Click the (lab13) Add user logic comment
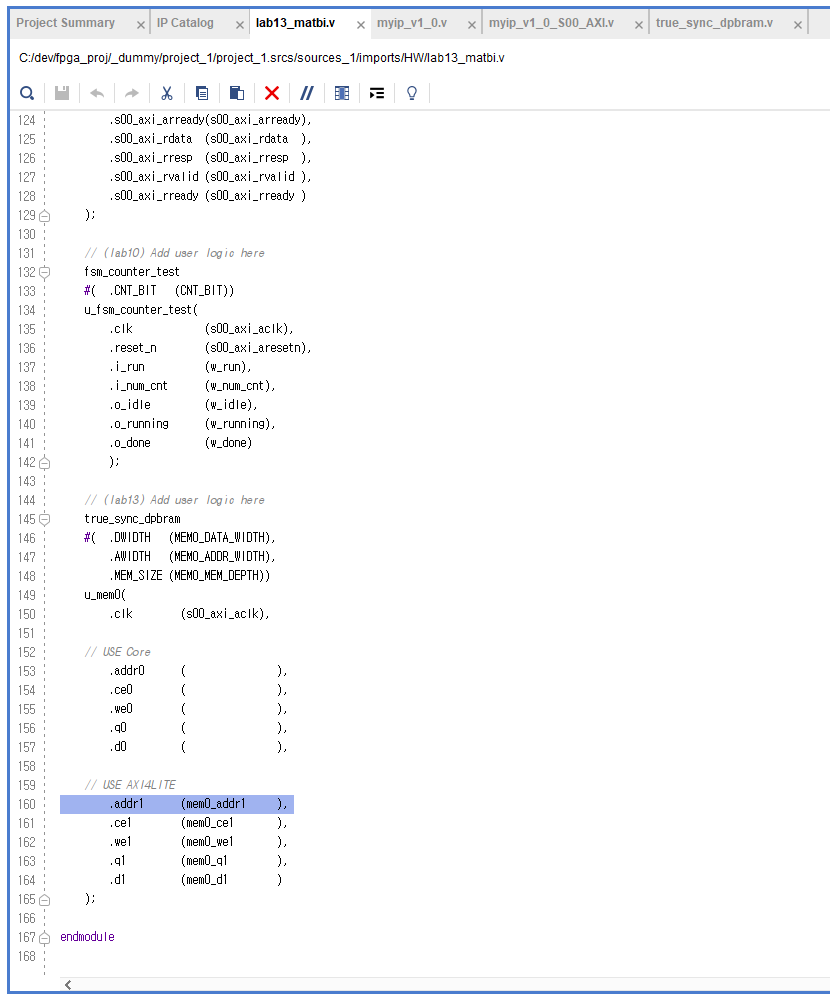The width and height of the screenshot is (830, 1001). pyautogui.click(x=174, y=500)
